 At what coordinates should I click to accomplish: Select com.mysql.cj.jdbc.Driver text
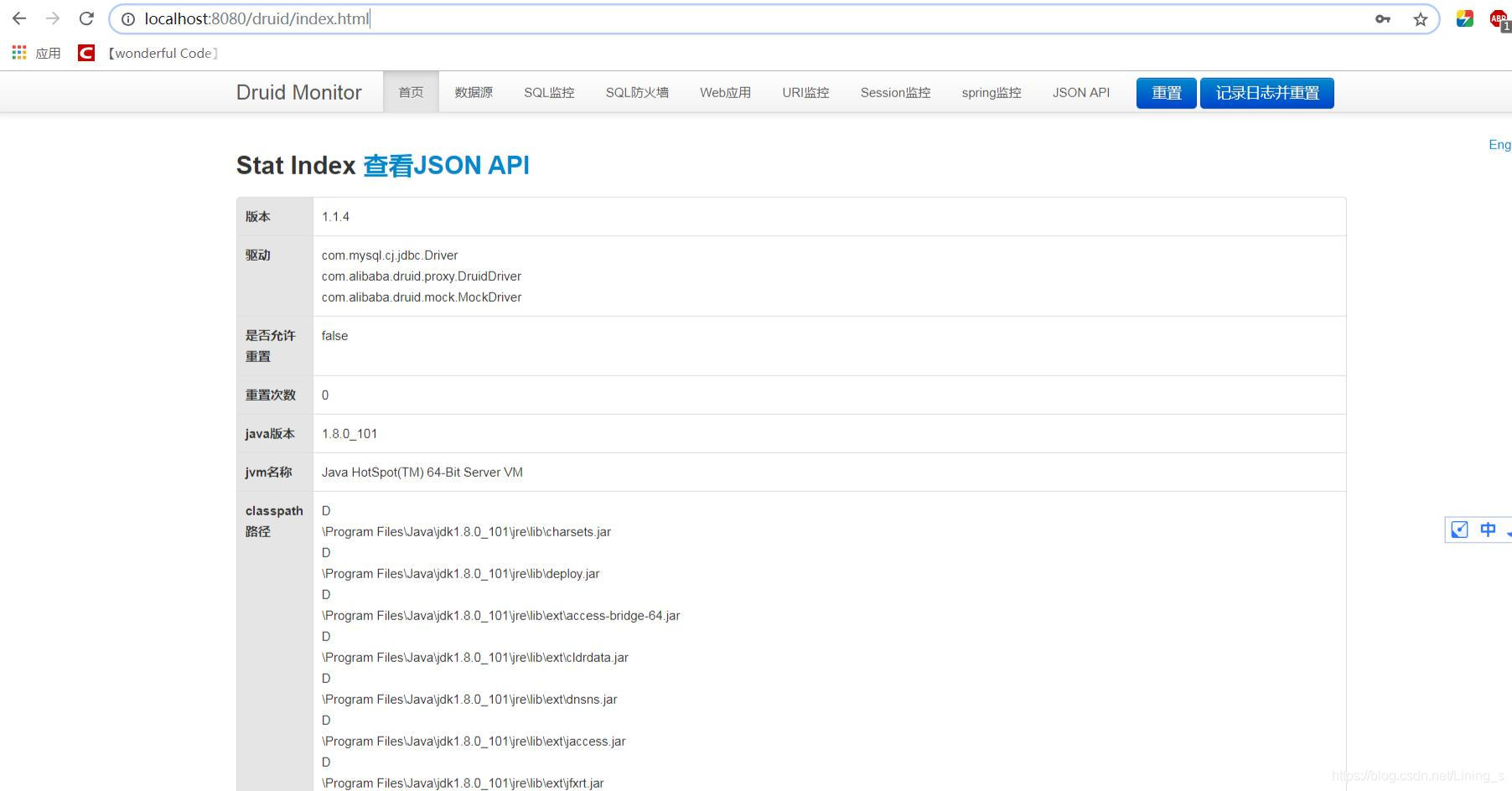point(390,255)
